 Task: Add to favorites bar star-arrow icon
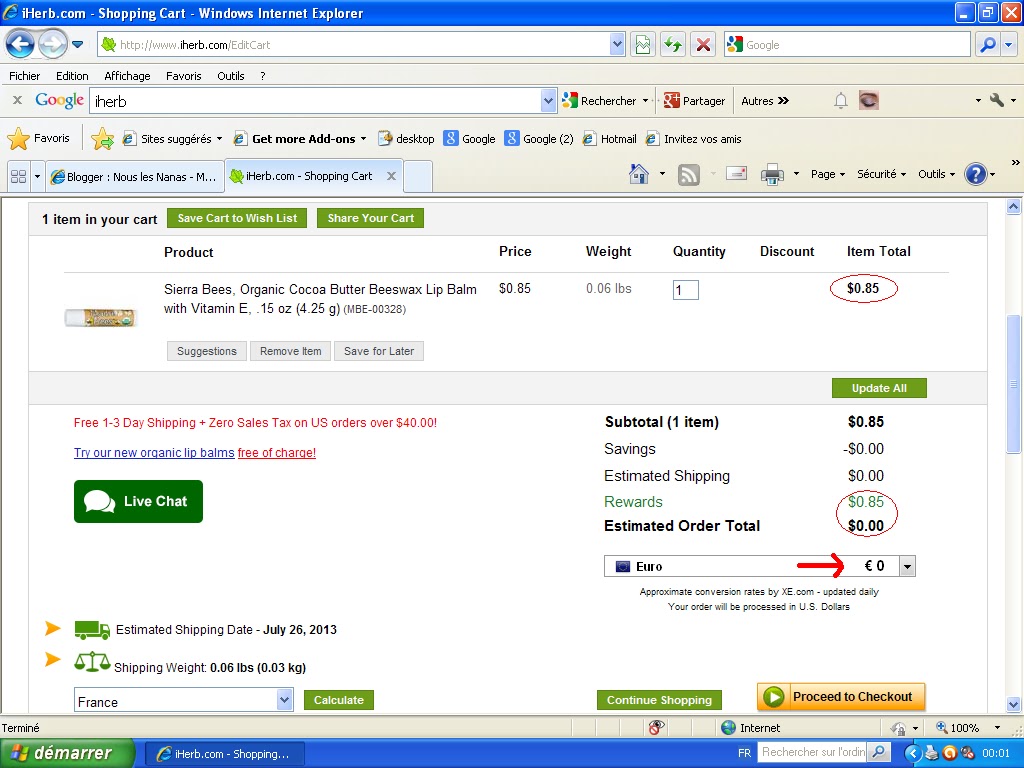(x=102, y=138)
